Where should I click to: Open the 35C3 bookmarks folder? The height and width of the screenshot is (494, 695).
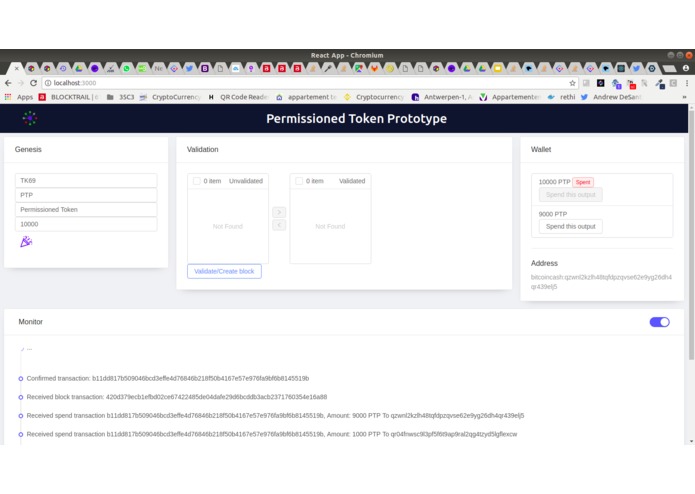coord(120,97)
